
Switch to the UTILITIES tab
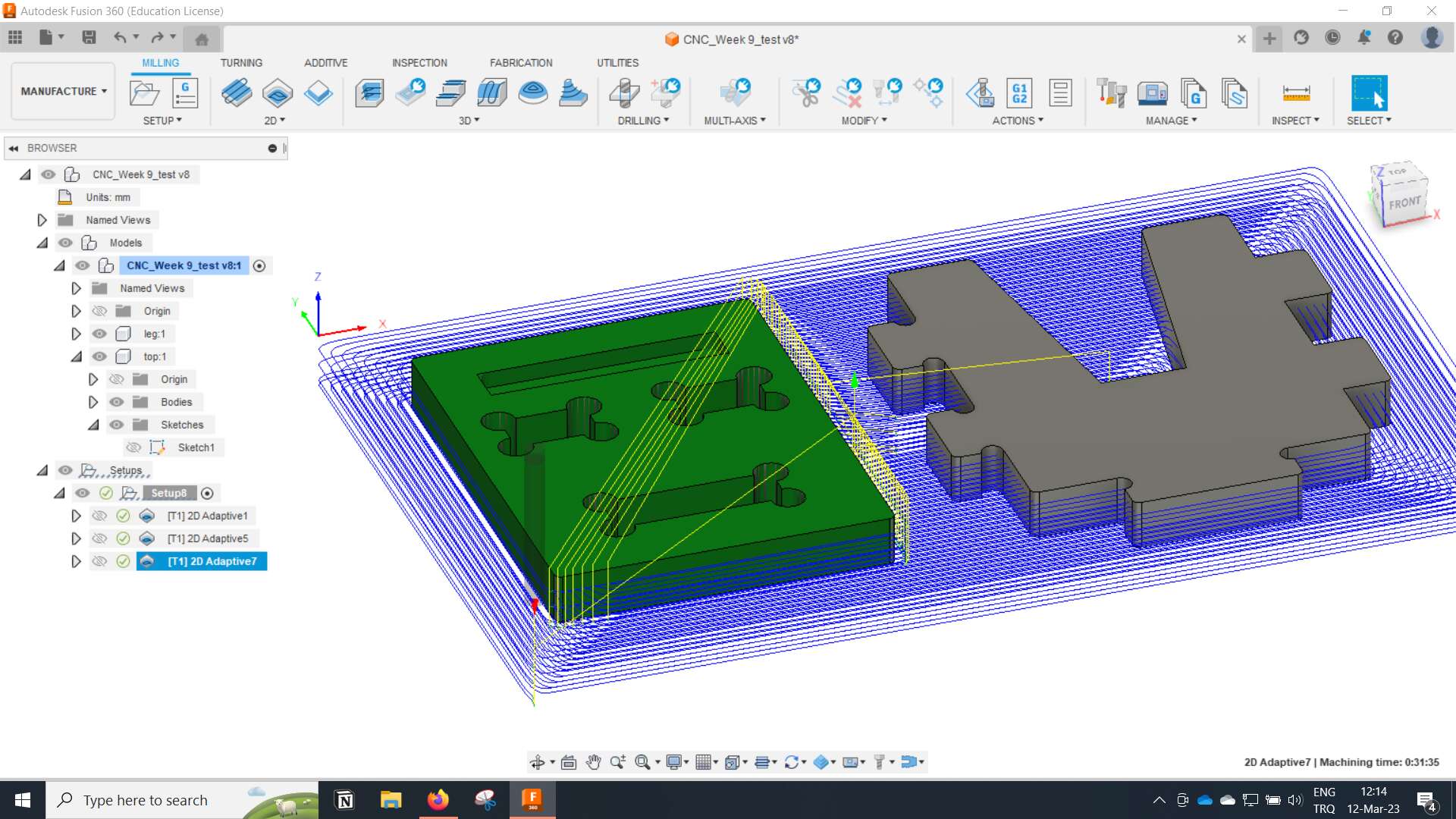(617, 63)
